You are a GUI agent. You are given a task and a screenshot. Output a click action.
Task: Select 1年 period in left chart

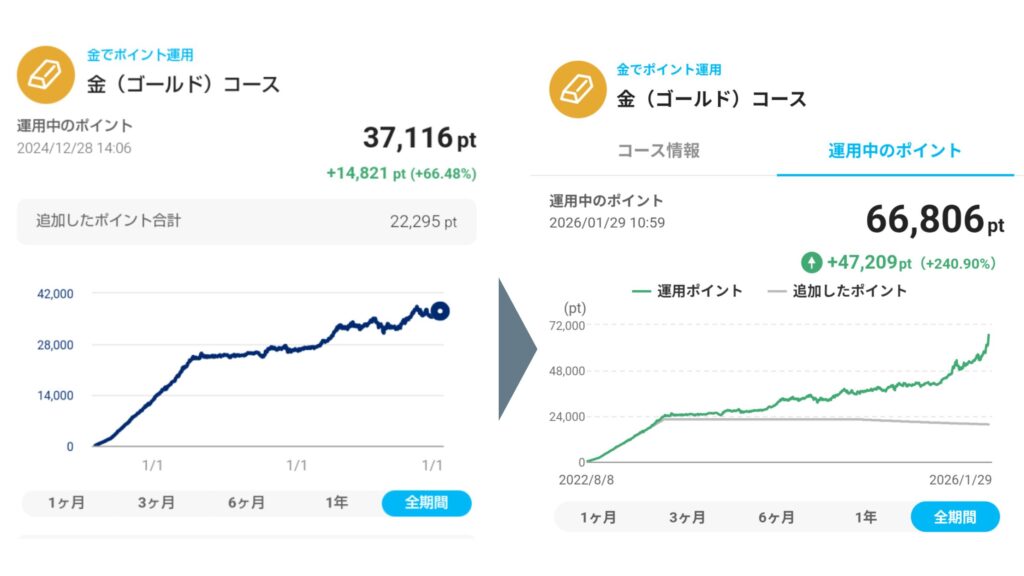336,503
